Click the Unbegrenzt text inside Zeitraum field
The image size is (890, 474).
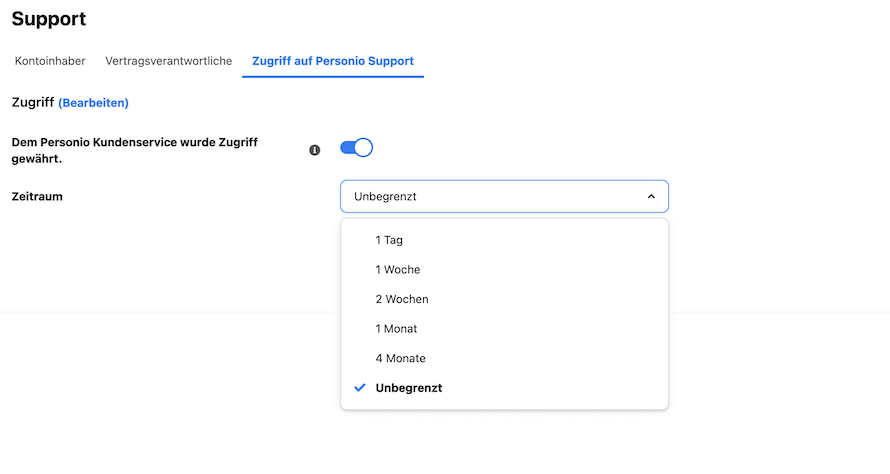pyautogui.click(x=385, y=196)
